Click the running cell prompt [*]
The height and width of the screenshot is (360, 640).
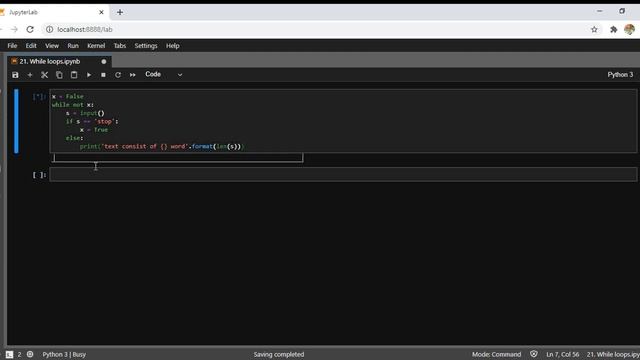click(39, 97)
